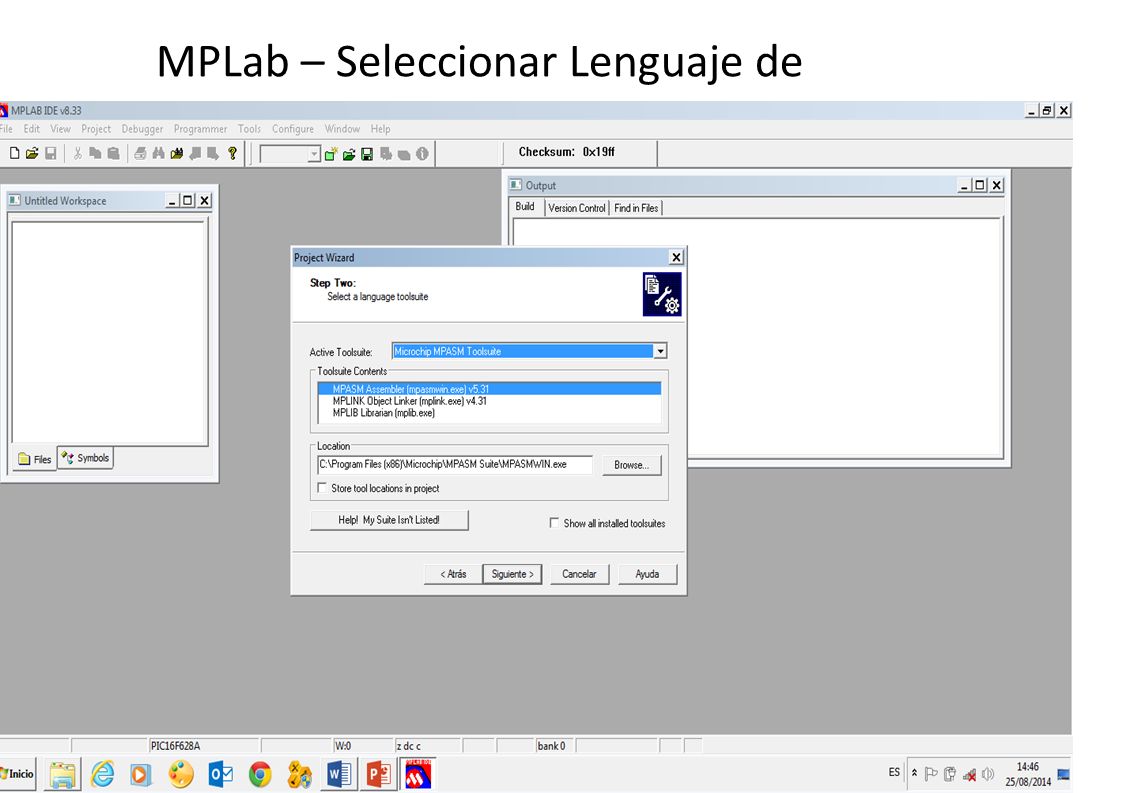
Task: Open Word from the taskbar
Action: [338, 774]
